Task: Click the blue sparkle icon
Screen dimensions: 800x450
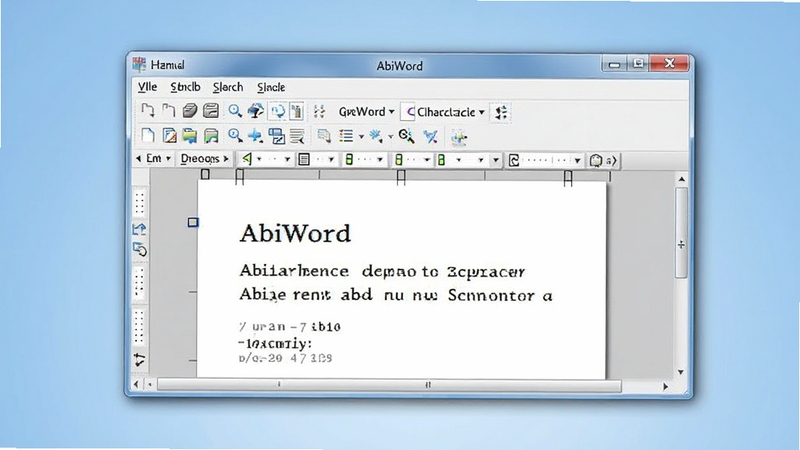Action: point(376,136)
